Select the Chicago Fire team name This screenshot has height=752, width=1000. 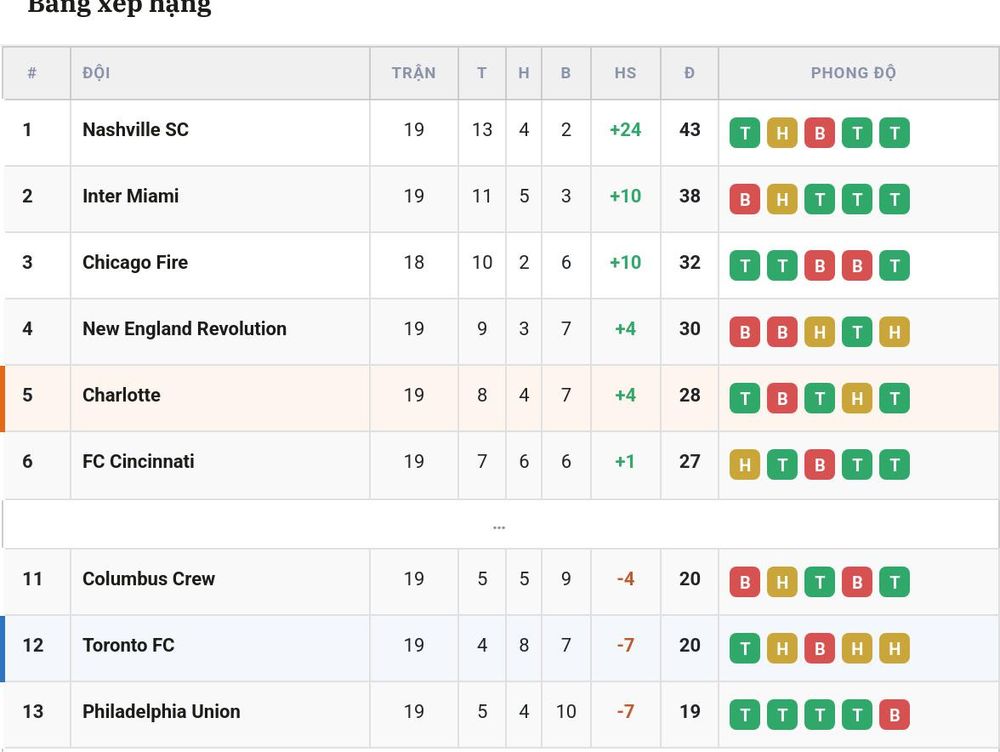click(135, 262)
